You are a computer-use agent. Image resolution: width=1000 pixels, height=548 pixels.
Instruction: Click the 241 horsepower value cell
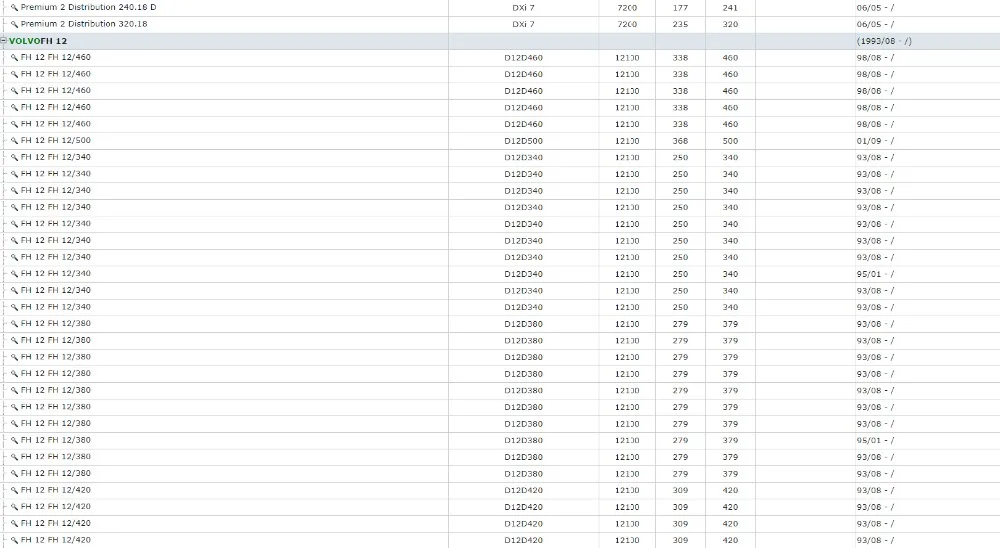click(x=730, y=8)
